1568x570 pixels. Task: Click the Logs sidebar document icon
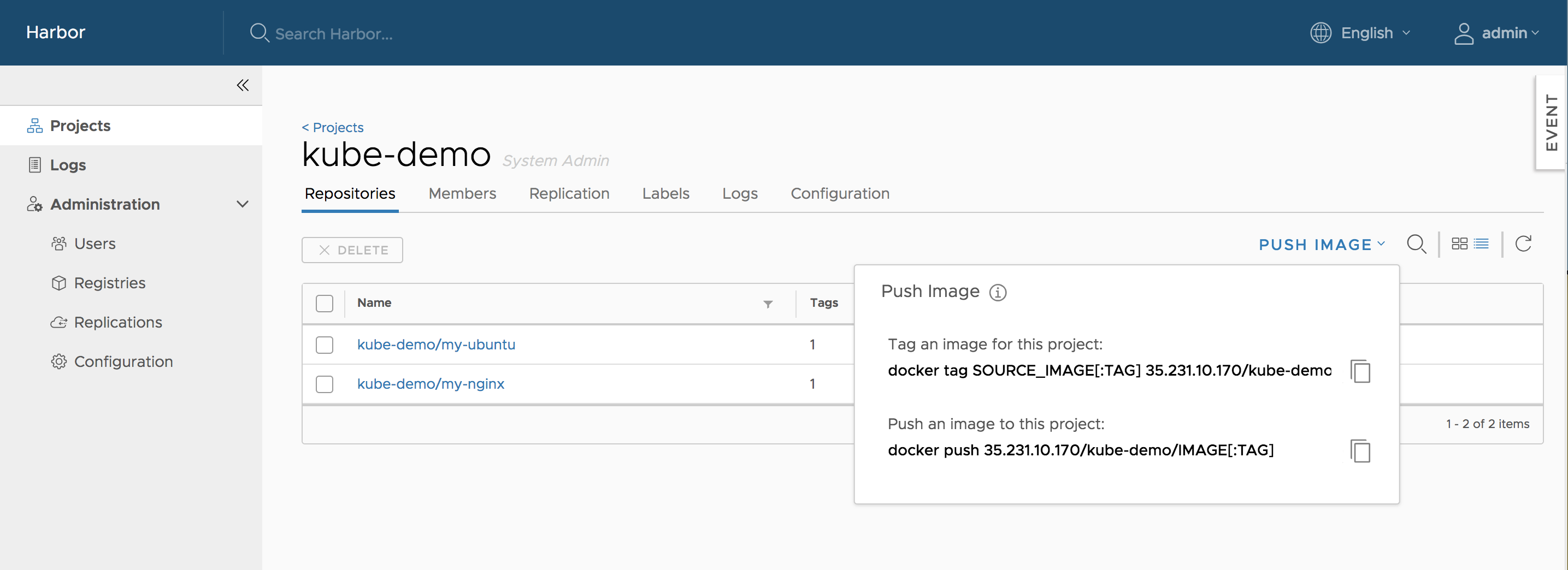click(x=35, y=165)
